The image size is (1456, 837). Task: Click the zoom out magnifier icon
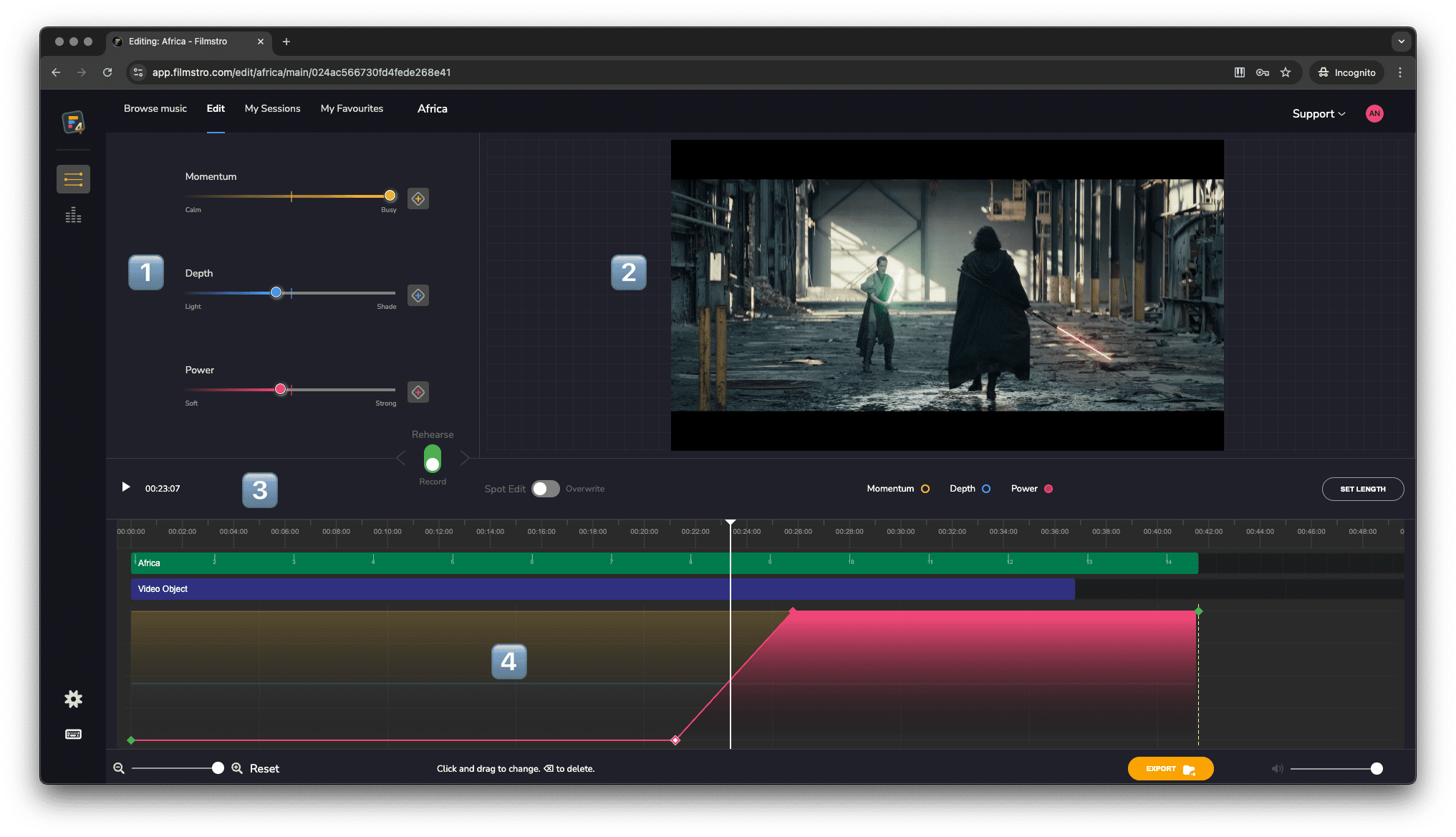119,768
